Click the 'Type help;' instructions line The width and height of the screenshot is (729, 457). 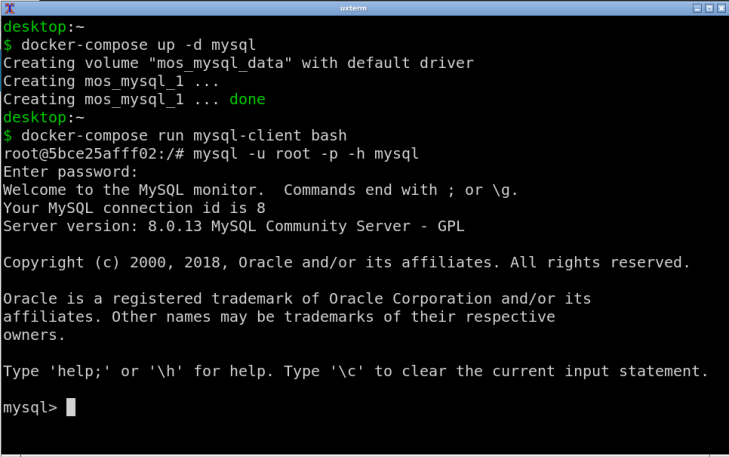coord(356,371)
